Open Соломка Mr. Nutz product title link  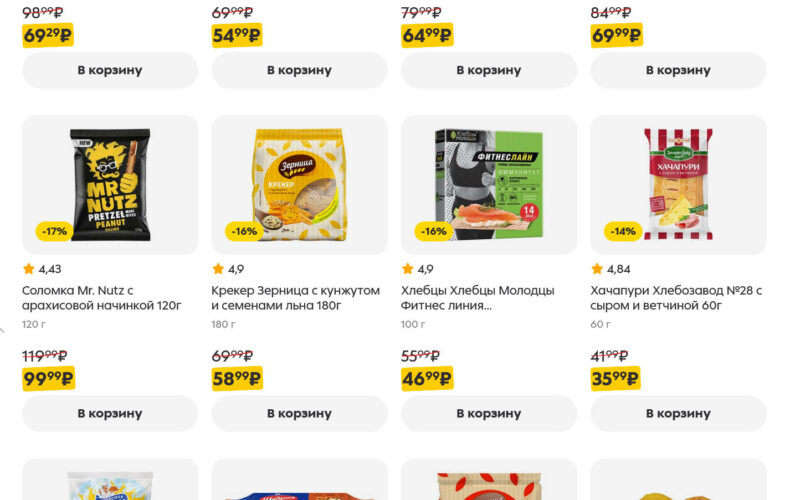pos(102,298)
